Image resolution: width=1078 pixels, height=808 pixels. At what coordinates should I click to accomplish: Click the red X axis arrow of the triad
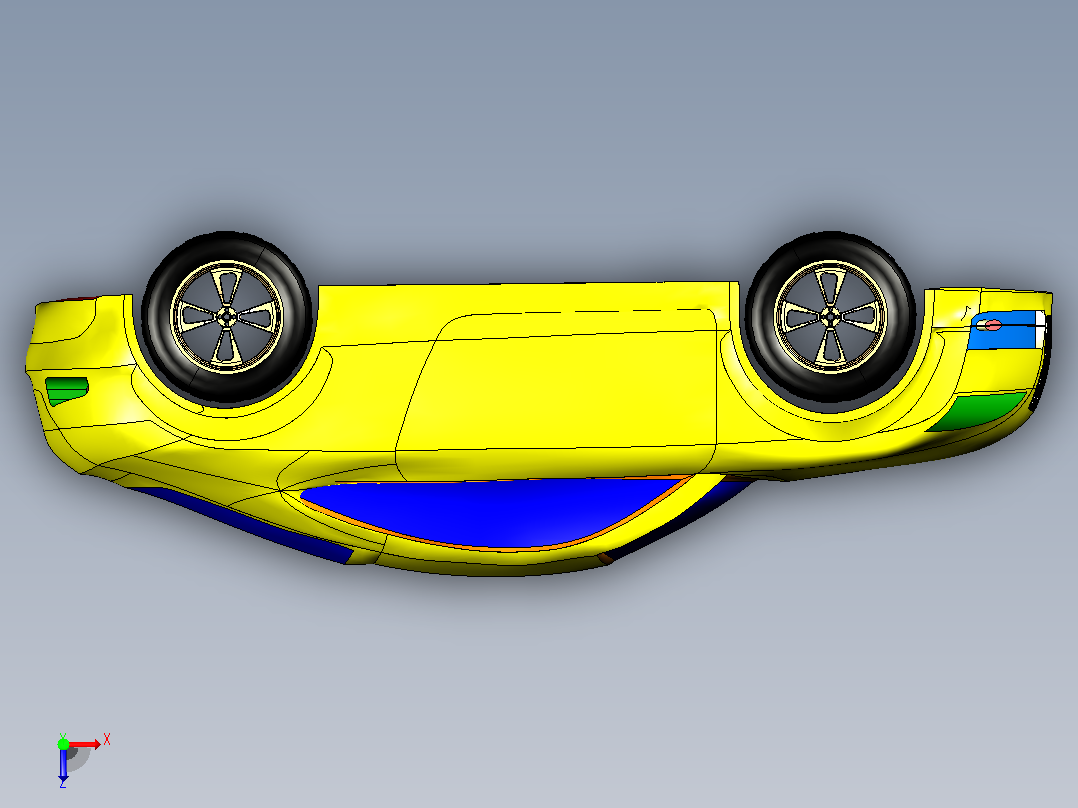[x=85, y=745]
